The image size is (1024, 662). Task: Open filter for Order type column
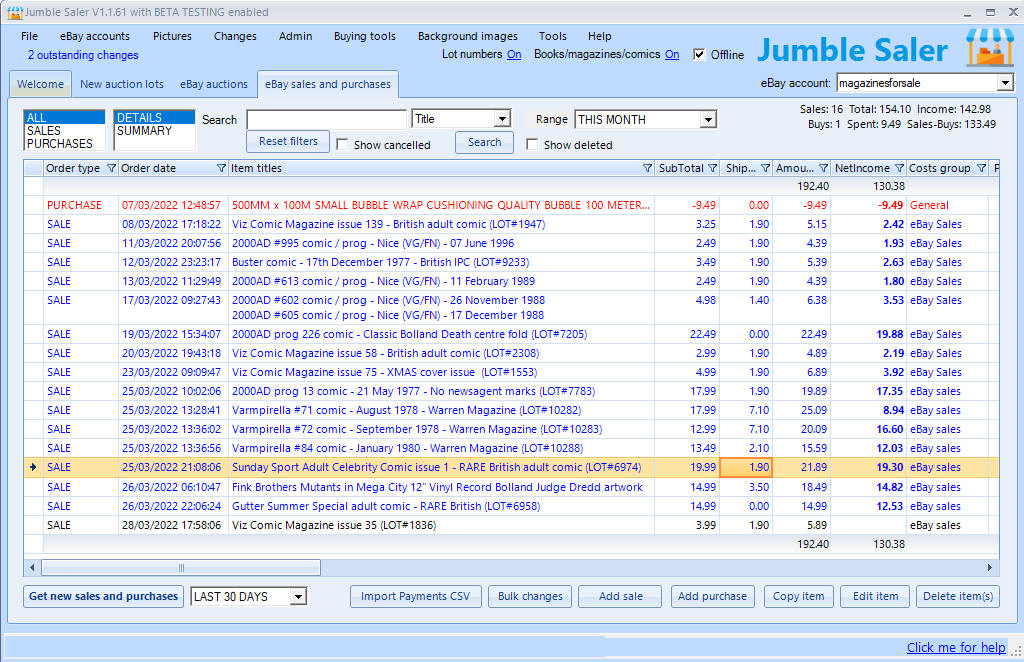point(111,168)
